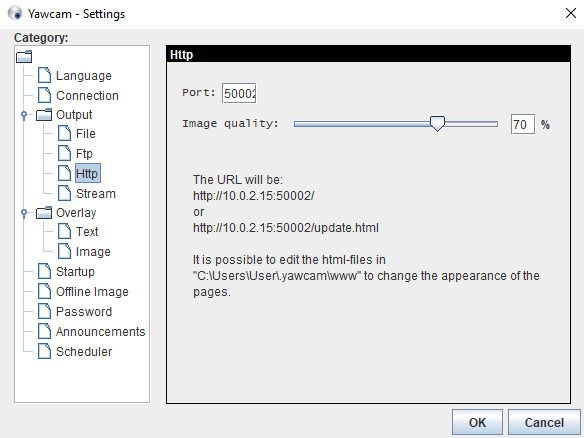The image size is (584, 438).
Task: Click the Output folder icon
Action: tap(44, 114)
